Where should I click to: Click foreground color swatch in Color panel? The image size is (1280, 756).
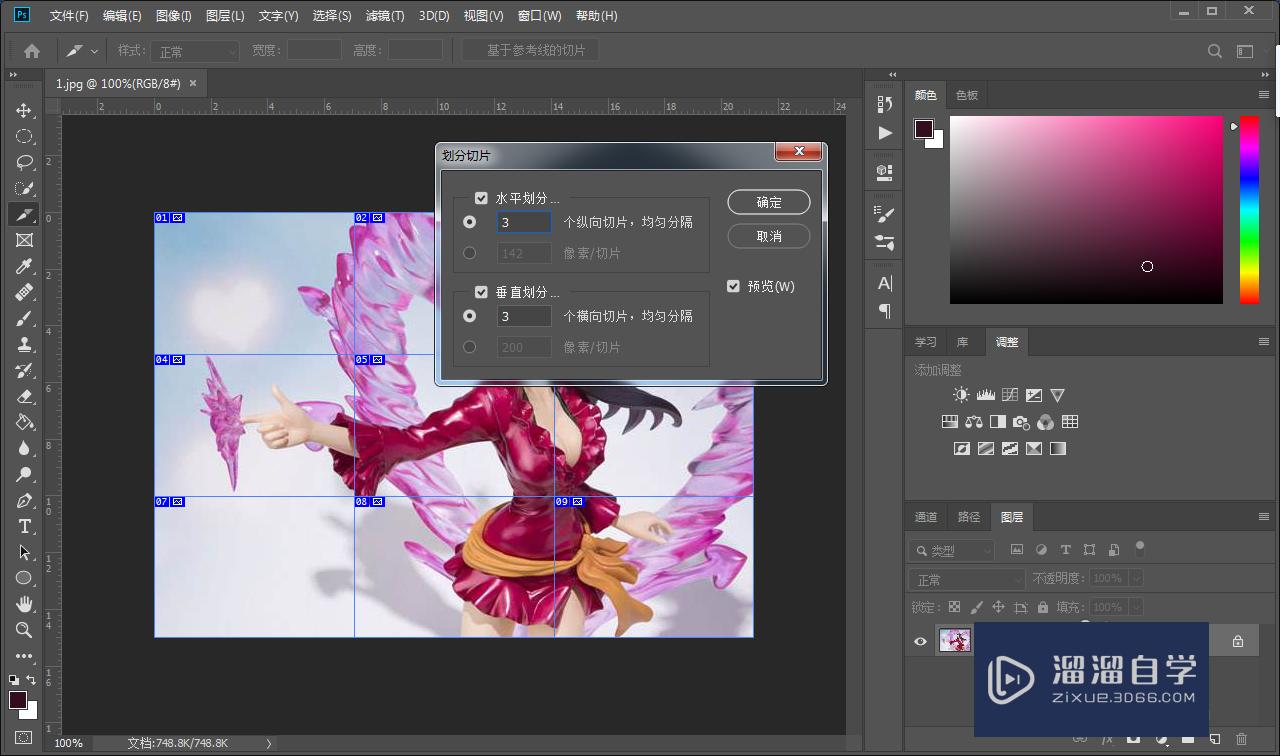(x=924, y=129)
